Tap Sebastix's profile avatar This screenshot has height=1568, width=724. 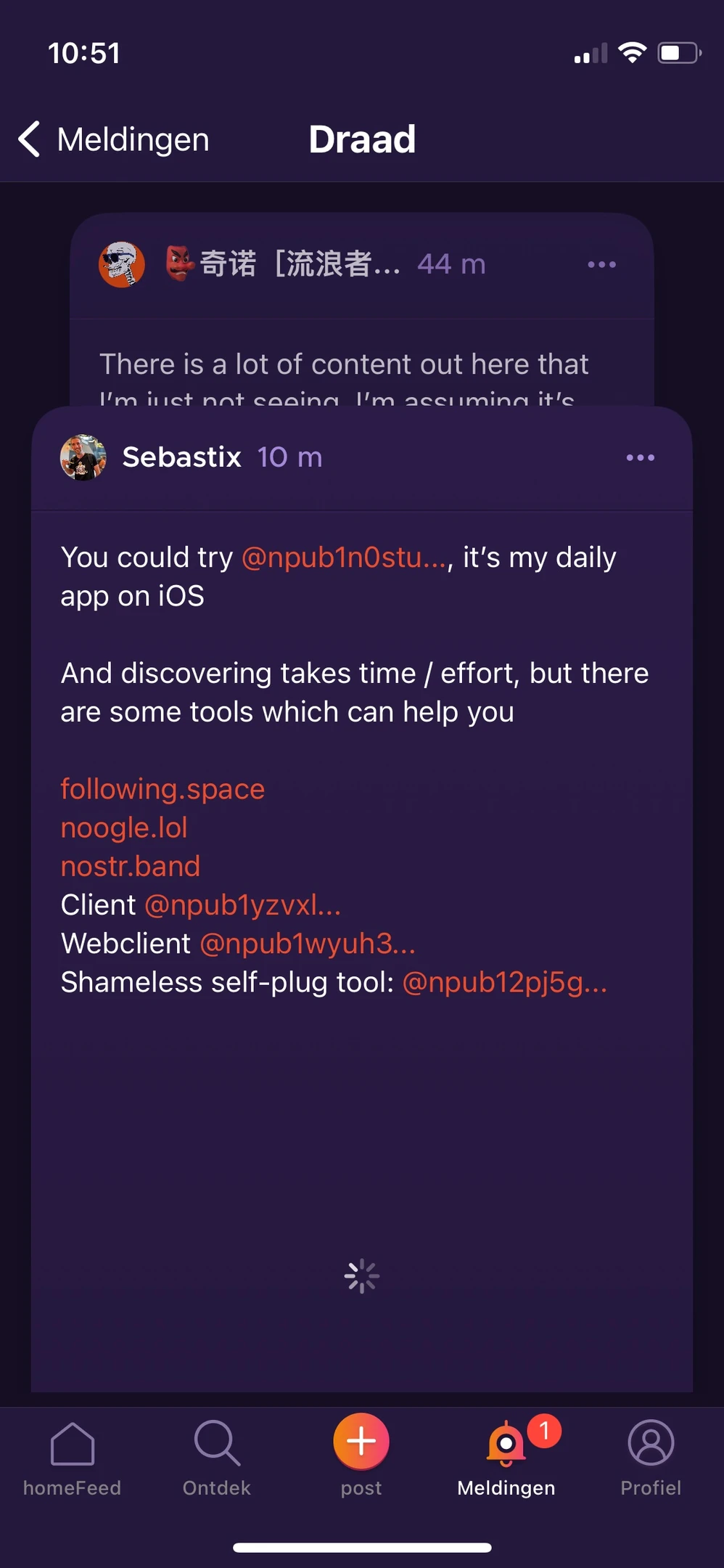pos(83,457)
